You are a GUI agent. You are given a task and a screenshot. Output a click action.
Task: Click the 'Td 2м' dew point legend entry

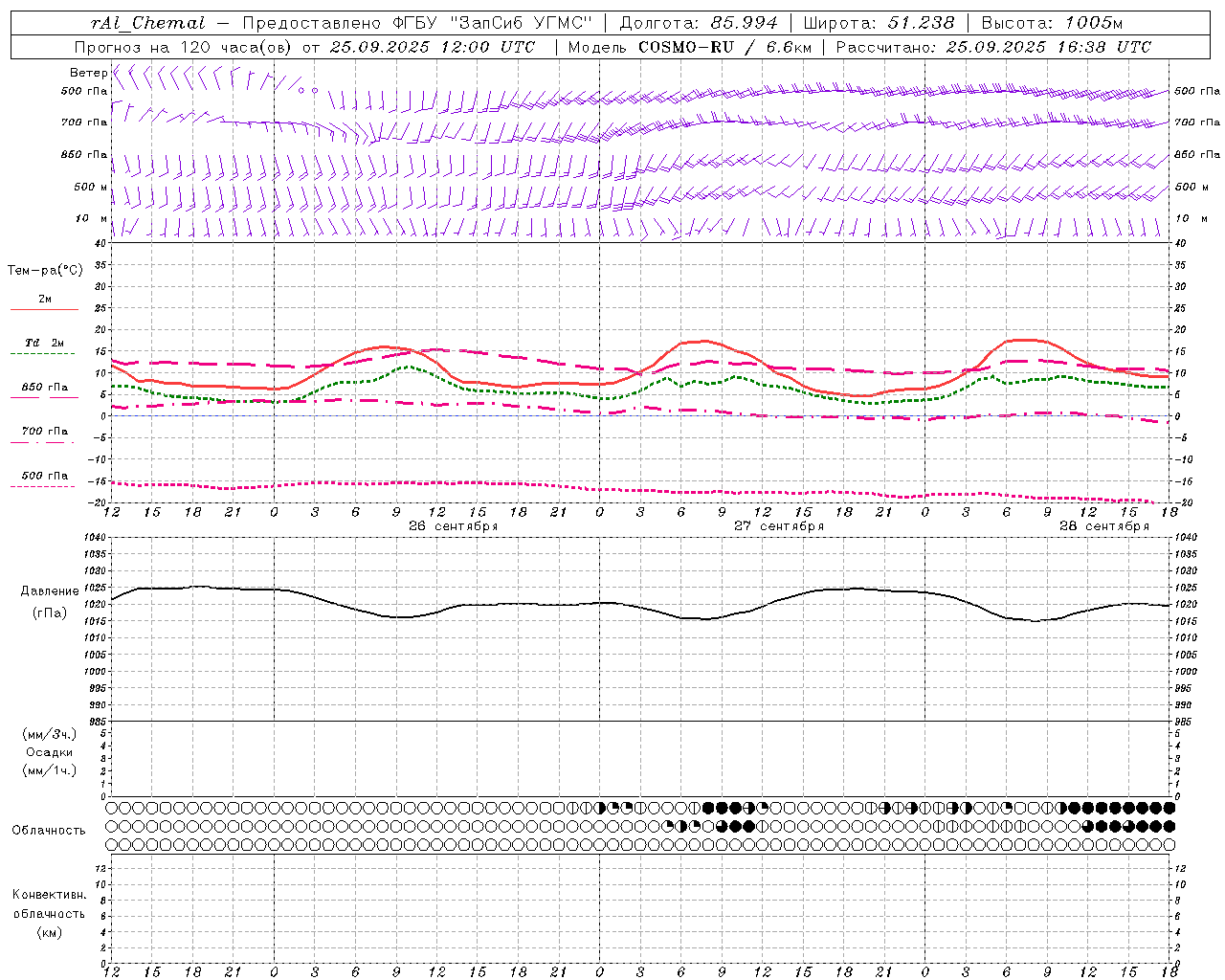point(45,343)
